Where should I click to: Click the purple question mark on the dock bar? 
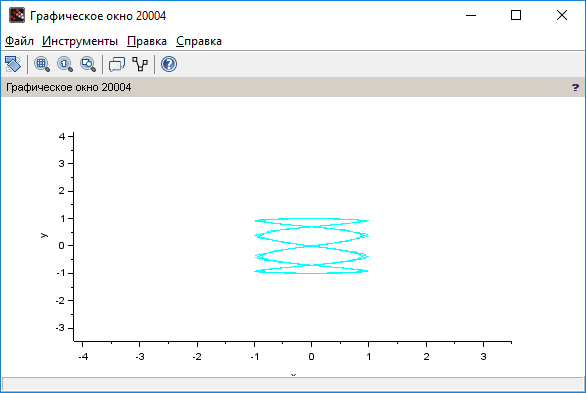tap(575, 87)
